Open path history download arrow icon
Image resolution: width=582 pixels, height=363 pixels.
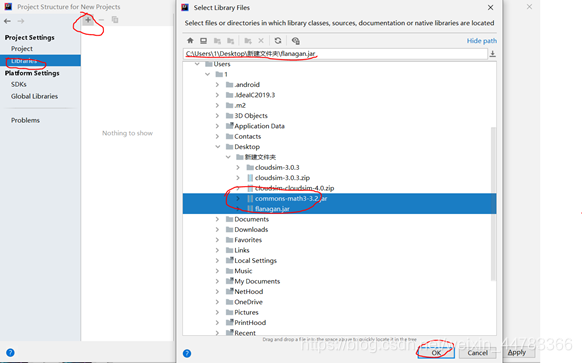coord(492,54)
